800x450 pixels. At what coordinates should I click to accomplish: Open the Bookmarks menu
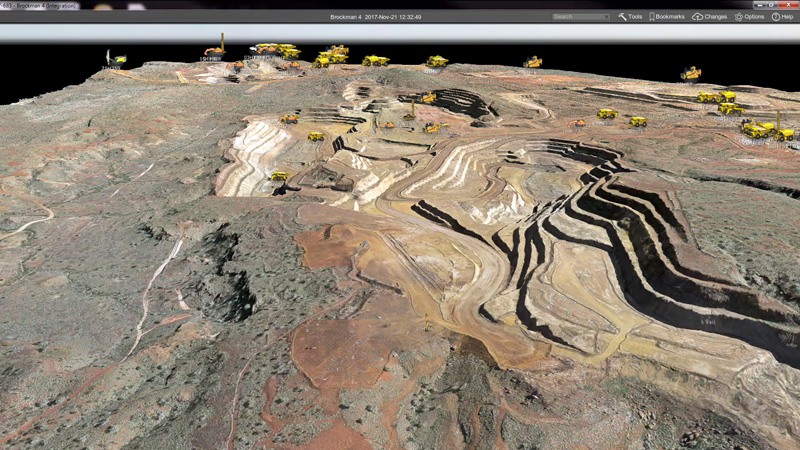(667, 17)
